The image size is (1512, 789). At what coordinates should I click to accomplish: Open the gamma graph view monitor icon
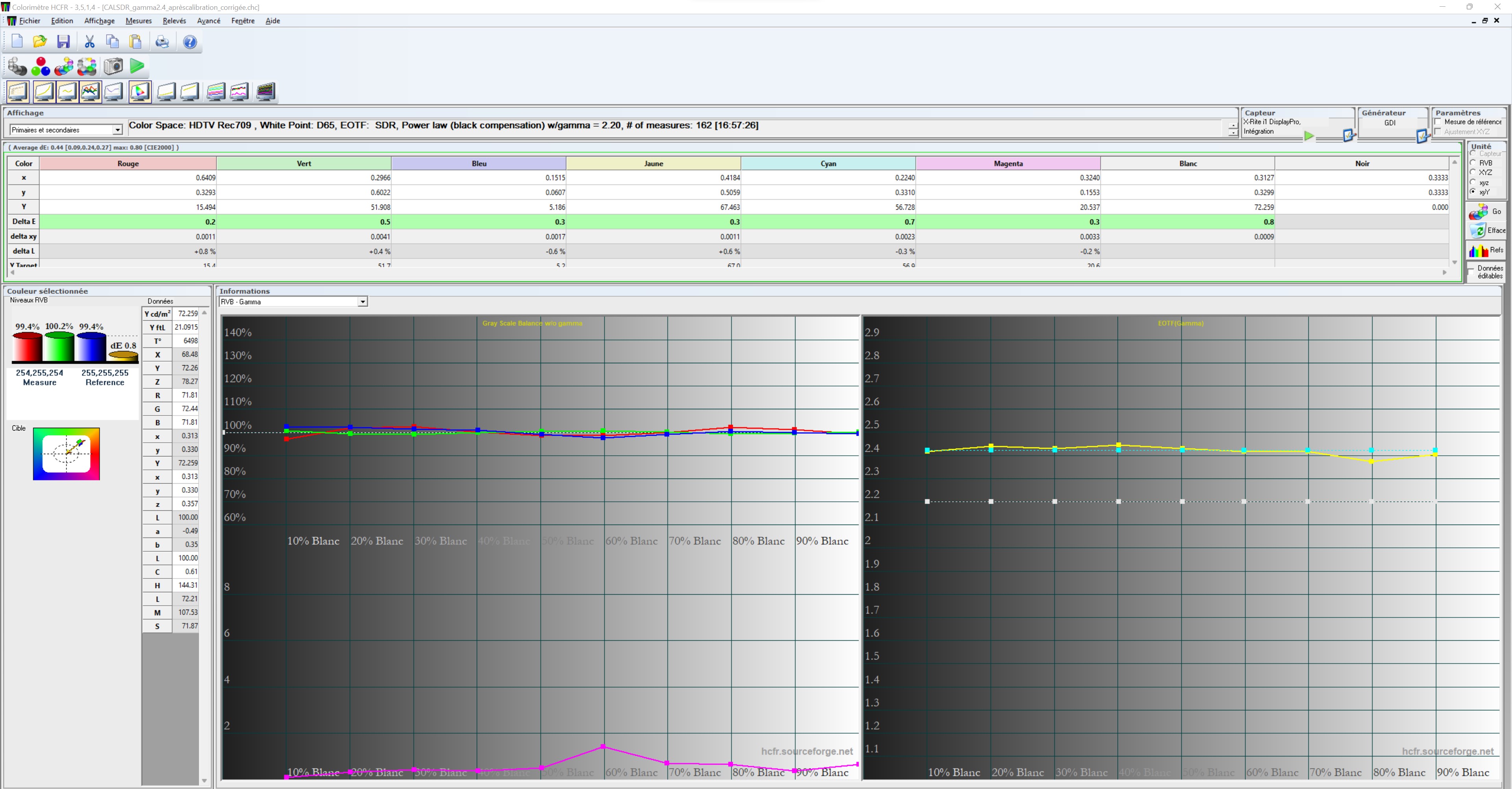[67, 92]
